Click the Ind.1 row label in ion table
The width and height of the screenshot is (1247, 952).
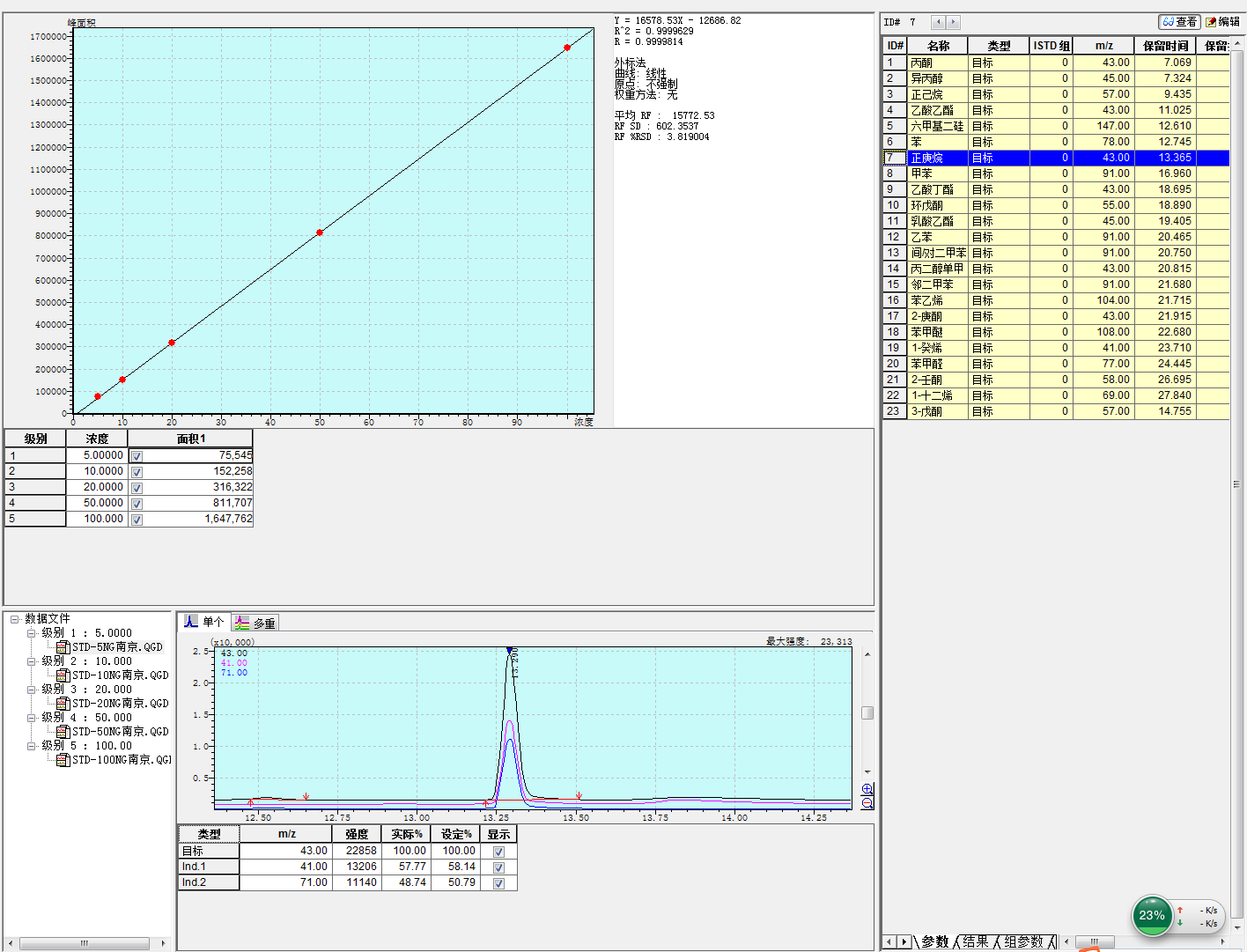209,867
